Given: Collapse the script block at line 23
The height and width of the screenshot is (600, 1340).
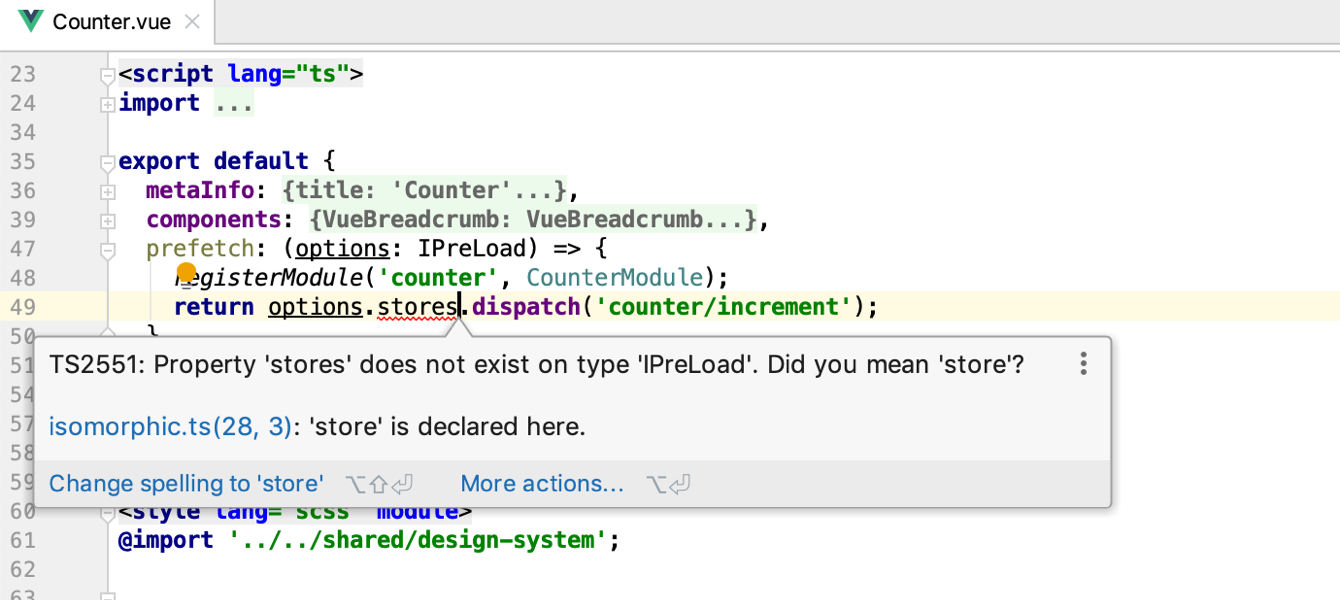Looking at the screenshot, I should click(x=108, y=75).
